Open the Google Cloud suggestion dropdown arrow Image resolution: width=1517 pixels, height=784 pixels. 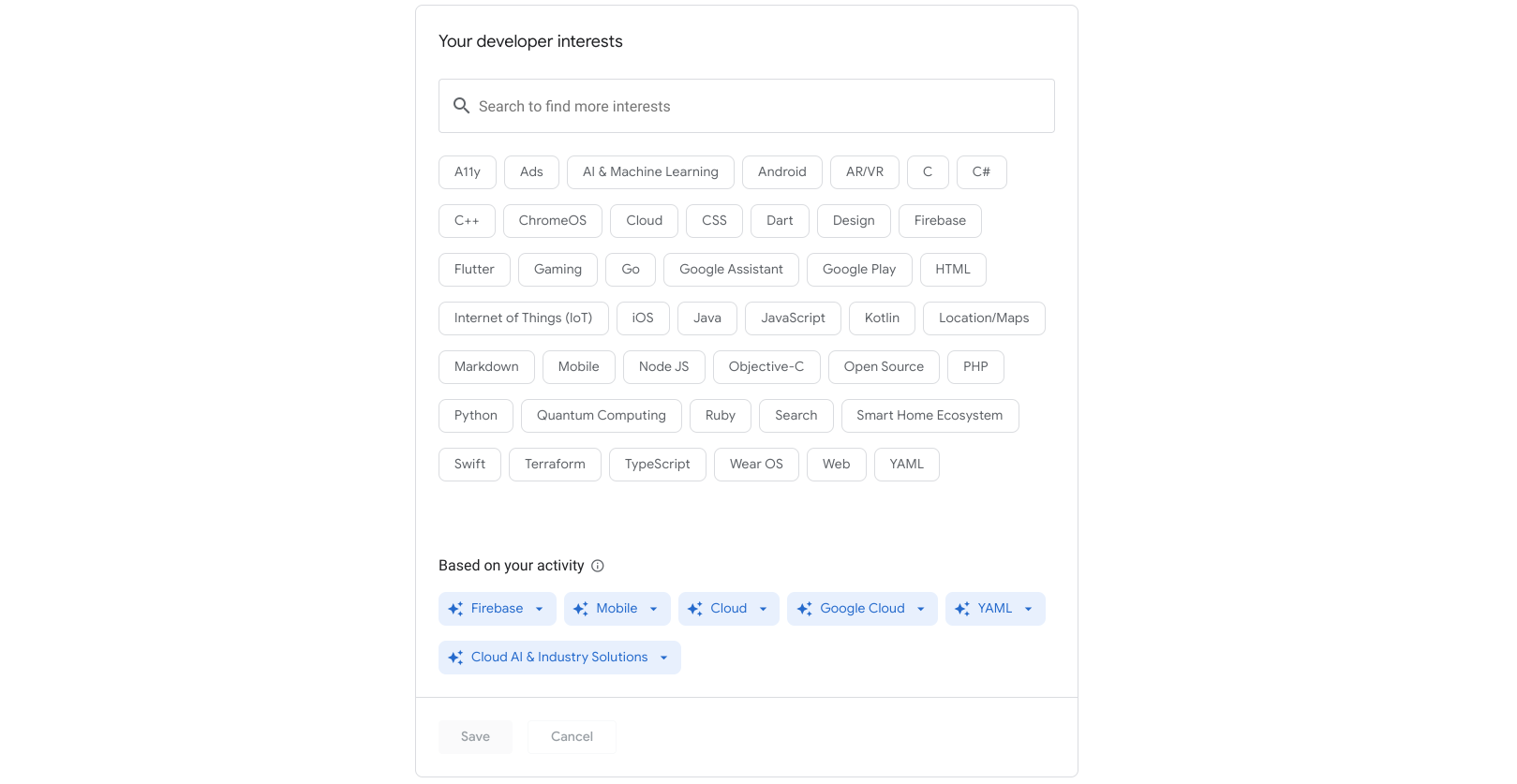pos(921,609)
